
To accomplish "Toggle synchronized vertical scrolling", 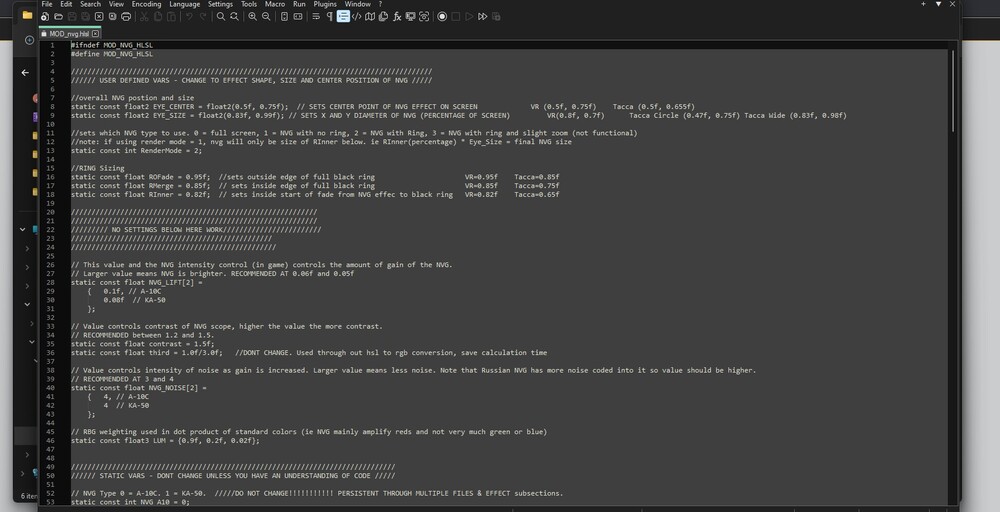I will click(x=284, y=17).
